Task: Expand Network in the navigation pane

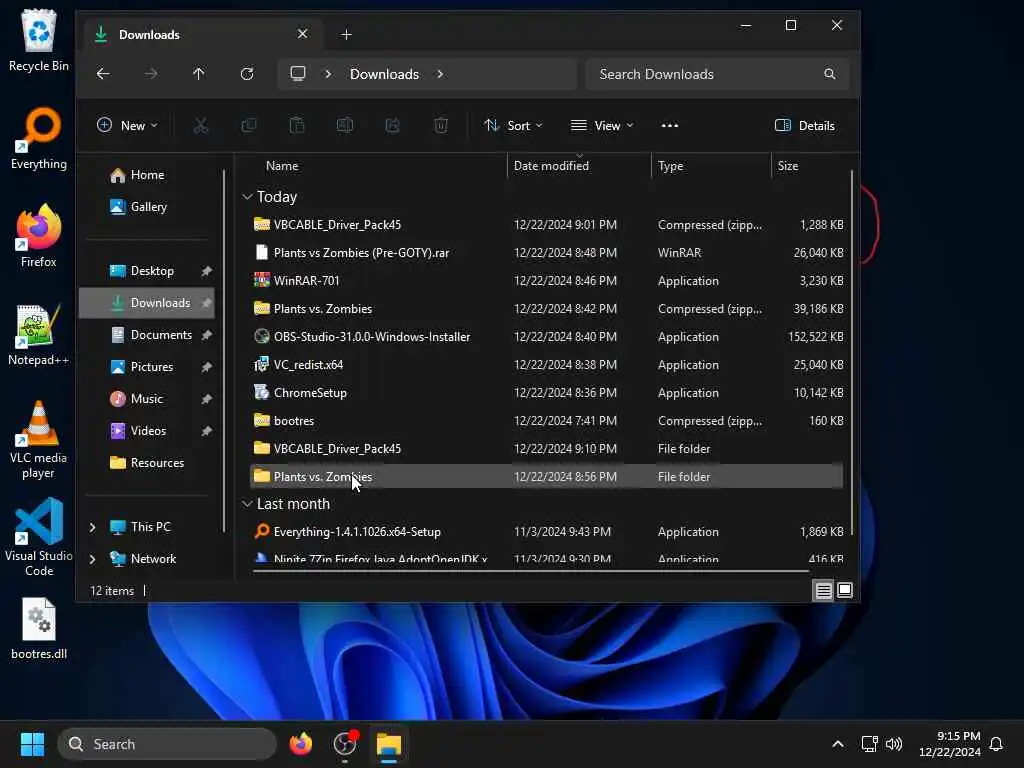Action: click(93, 558)
